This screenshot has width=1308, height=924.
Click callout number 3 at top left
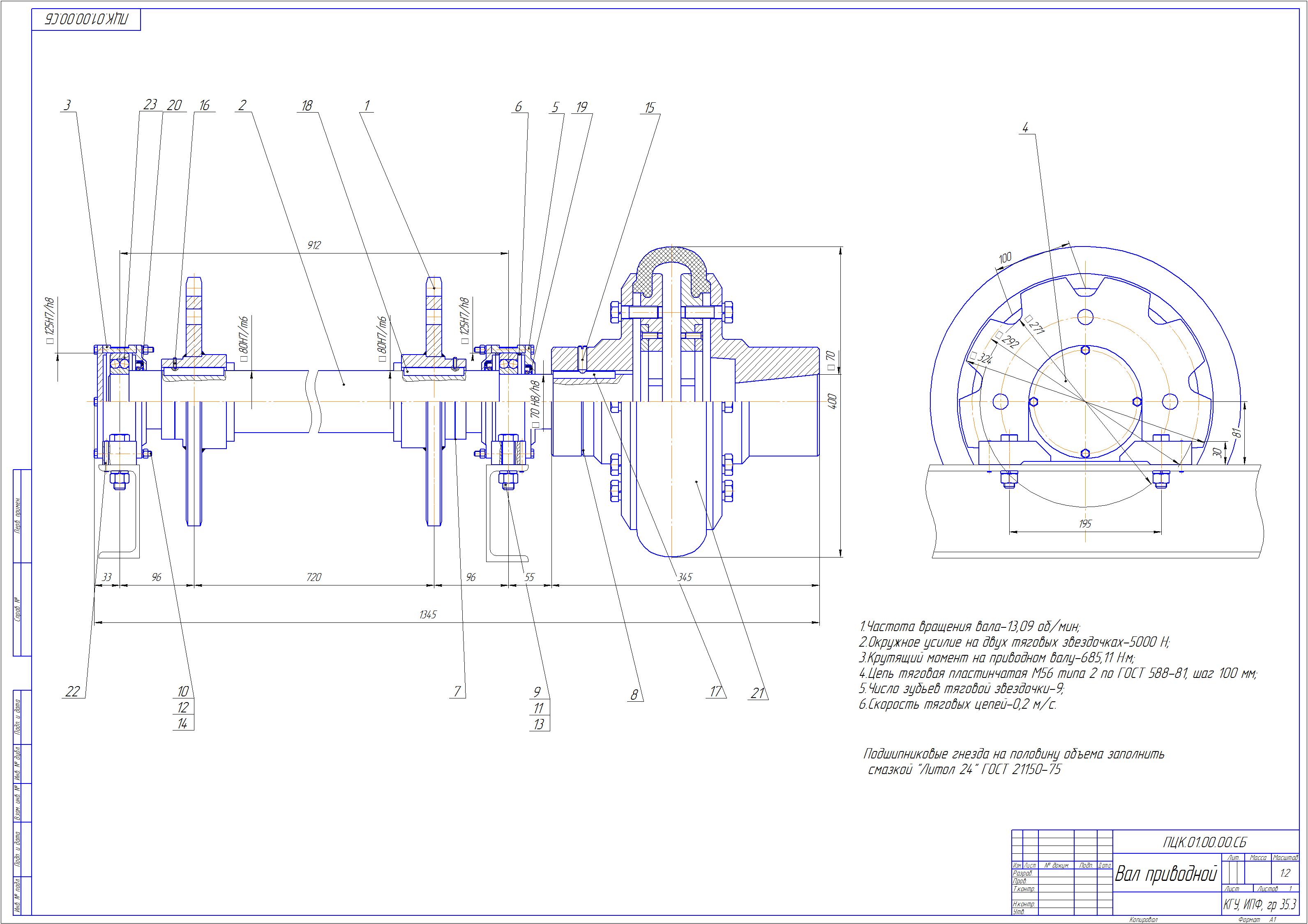pyautogui.click(x=67, y=106)
